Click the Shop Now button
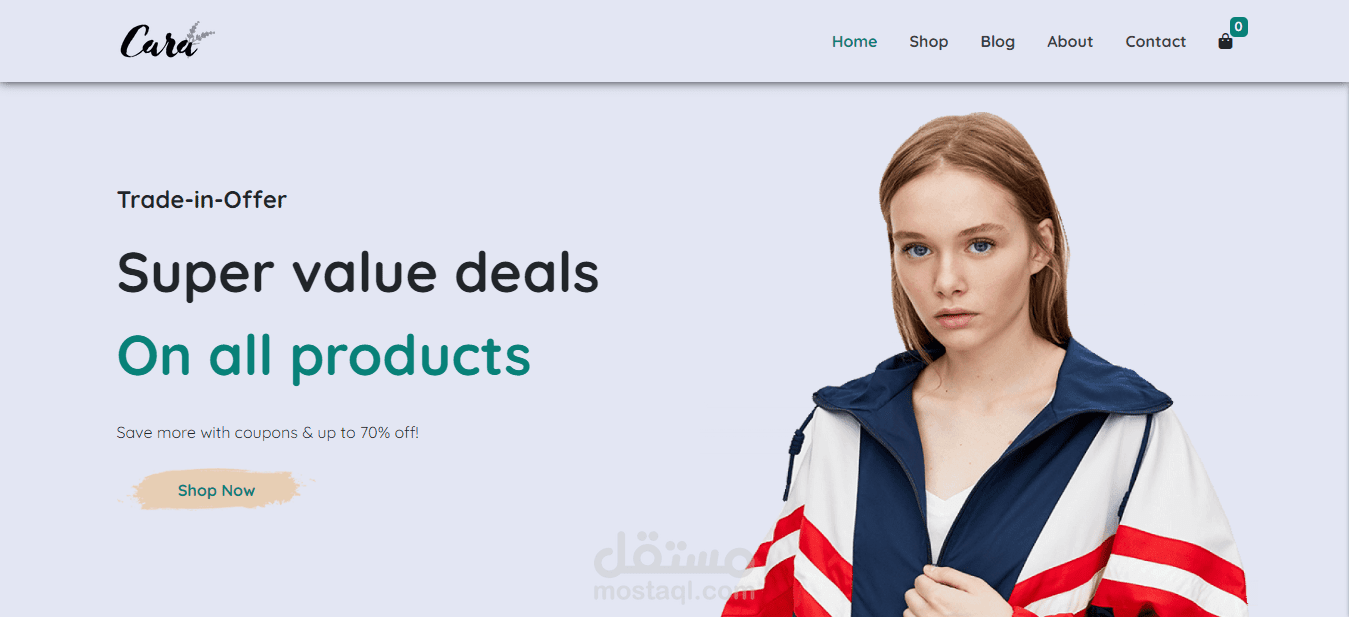This screenshot has height=617, width=1349. click(x=216, y=490)
